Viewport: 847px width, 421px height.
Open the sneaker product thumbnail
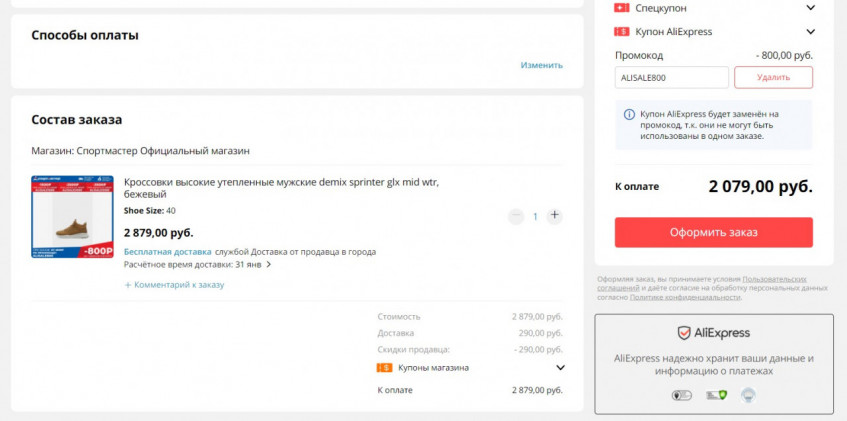[72, 217]
